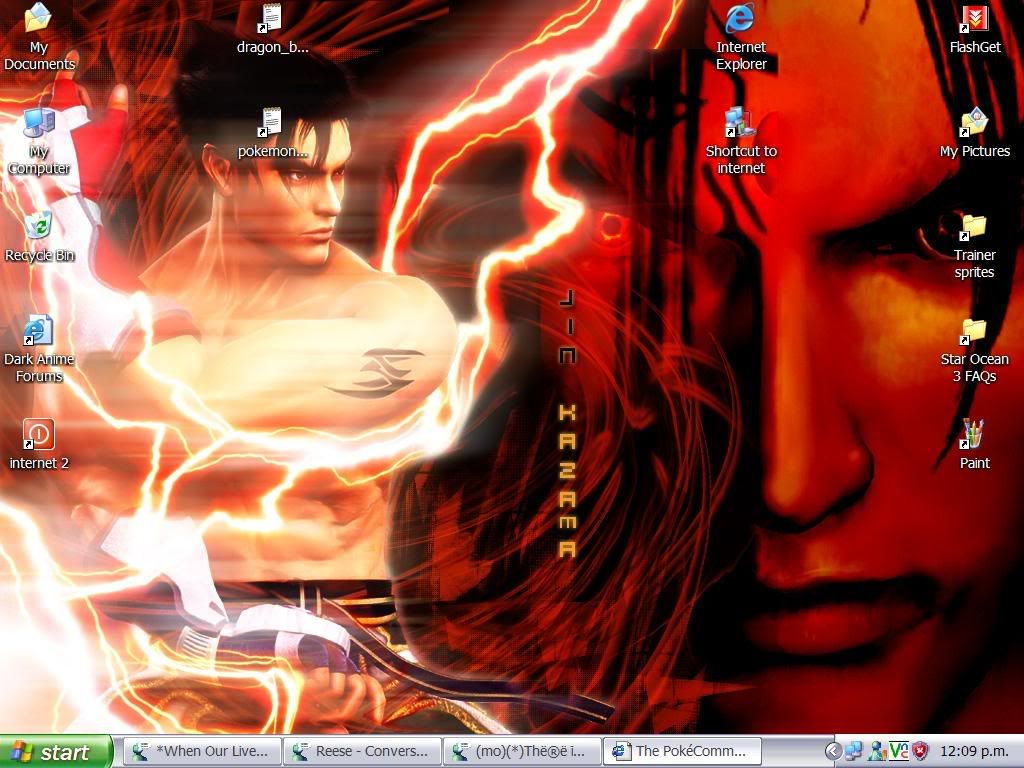Select the dragon_b... notepad shortcut

point(272,28)
